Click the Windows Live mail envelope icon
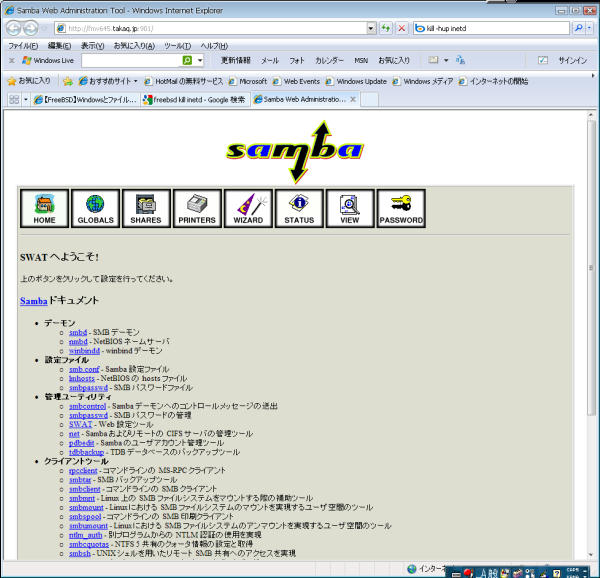This screenshot has height=578, width=600. 433,60
